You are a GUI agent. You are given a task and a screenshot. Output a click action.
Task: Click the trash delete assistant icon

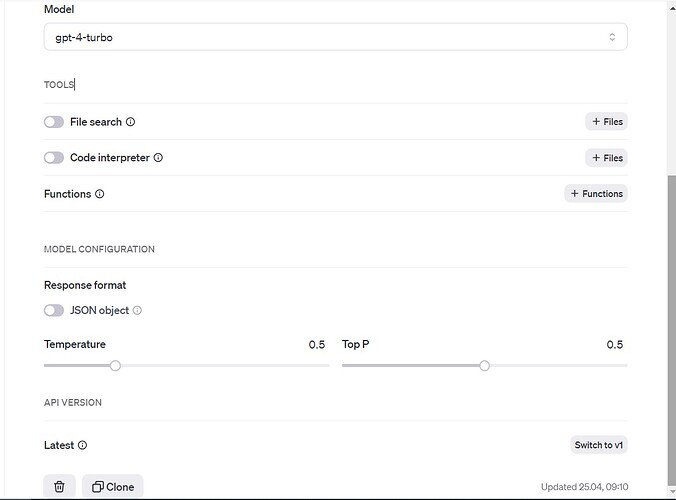59,486
